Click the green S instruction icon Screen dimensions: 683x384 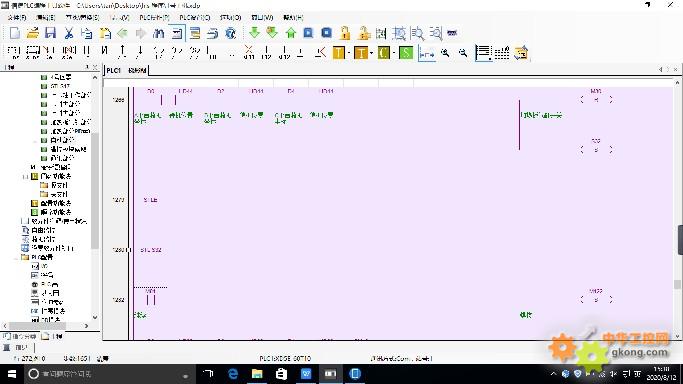[x=406, y=53]
